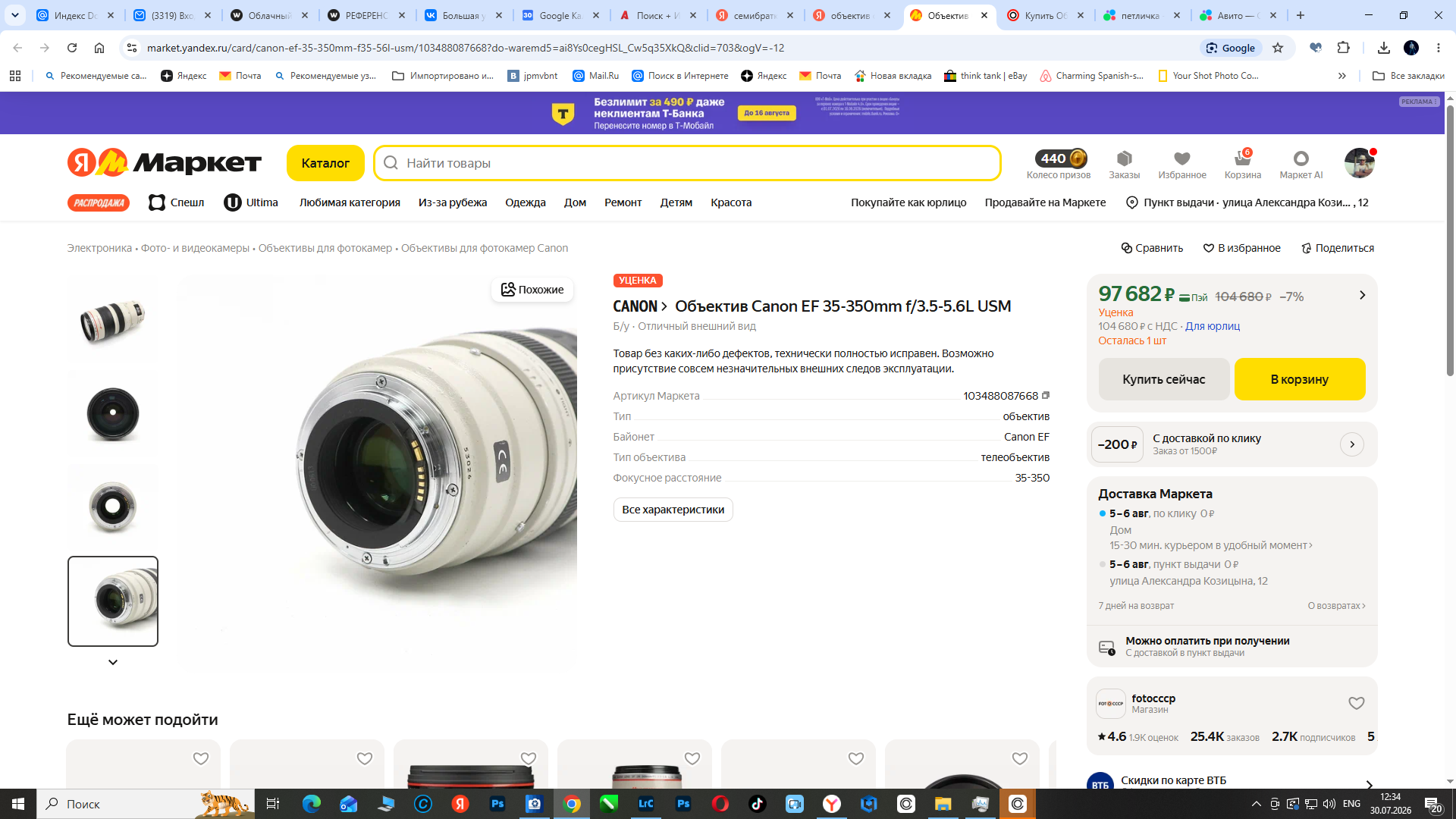Select the first lens side-view thumbnail
1456x819 pixels.
pos(113,319)
